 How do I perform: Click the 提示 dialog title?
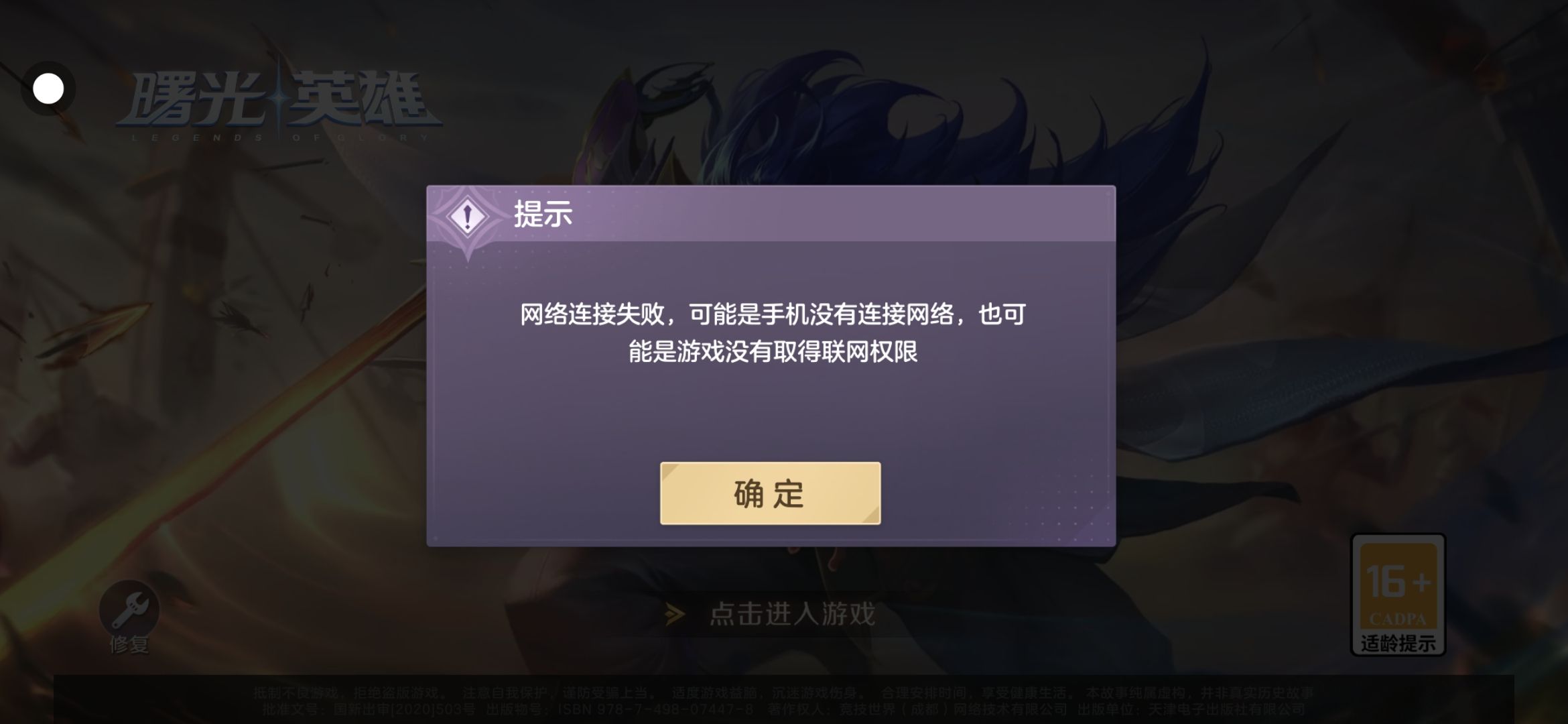pos(543,215)
